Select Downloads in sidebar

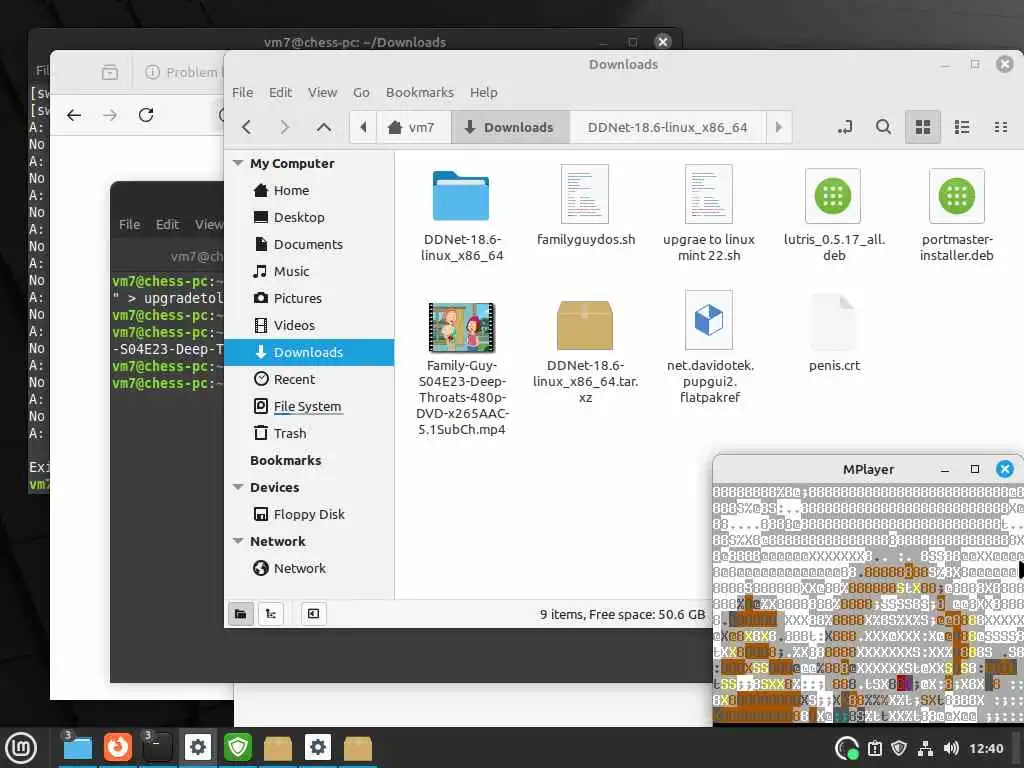309,352
